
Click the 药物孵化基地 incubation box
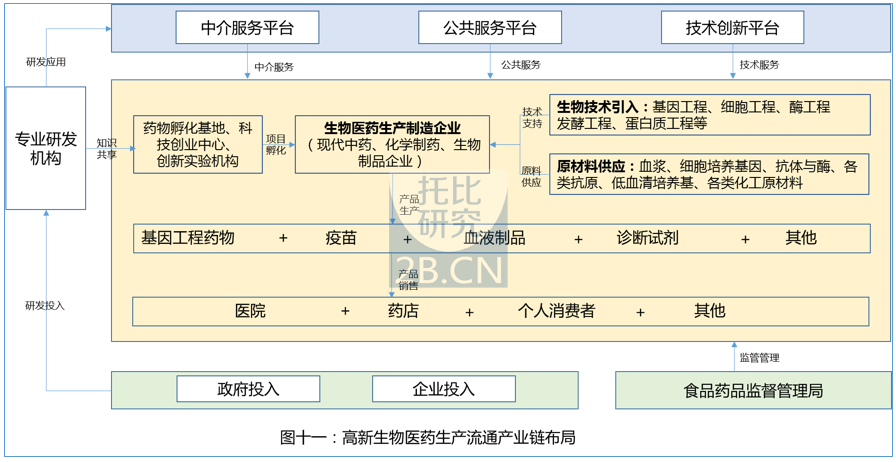(x=197, y=144)
